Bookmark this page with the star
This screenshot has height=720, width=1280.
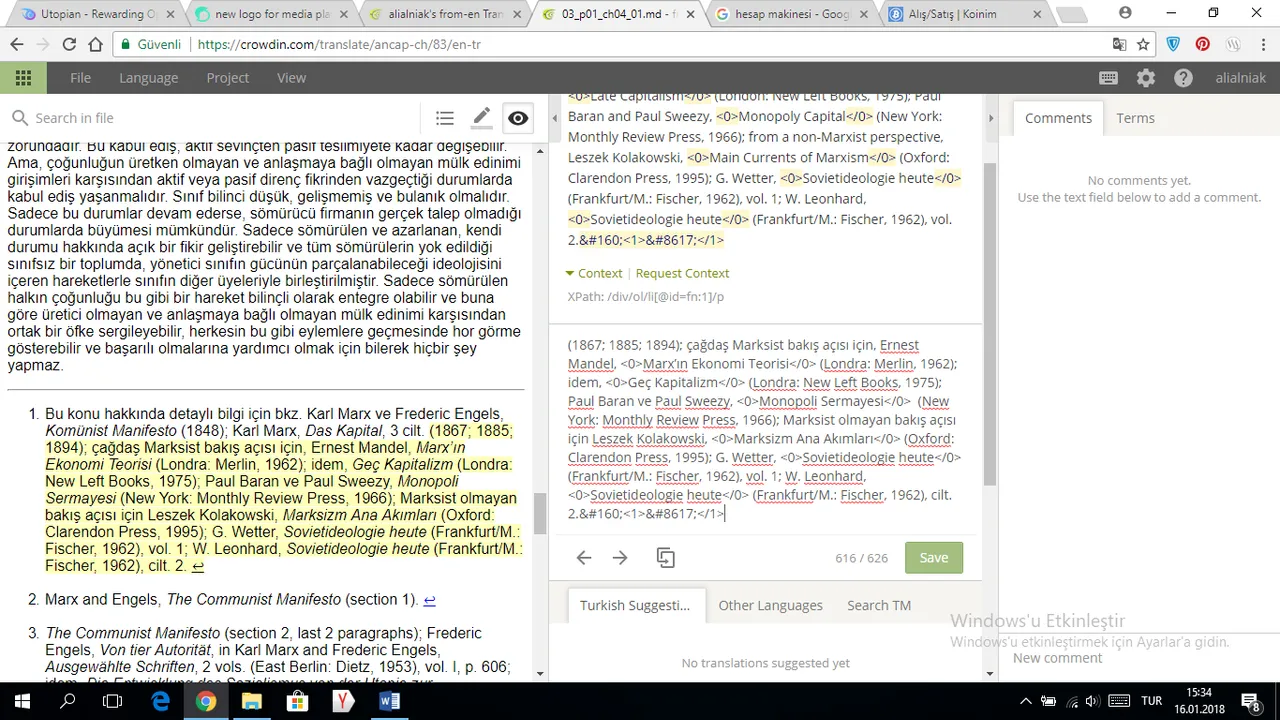pyautogui.click(x=1143, y=44)
